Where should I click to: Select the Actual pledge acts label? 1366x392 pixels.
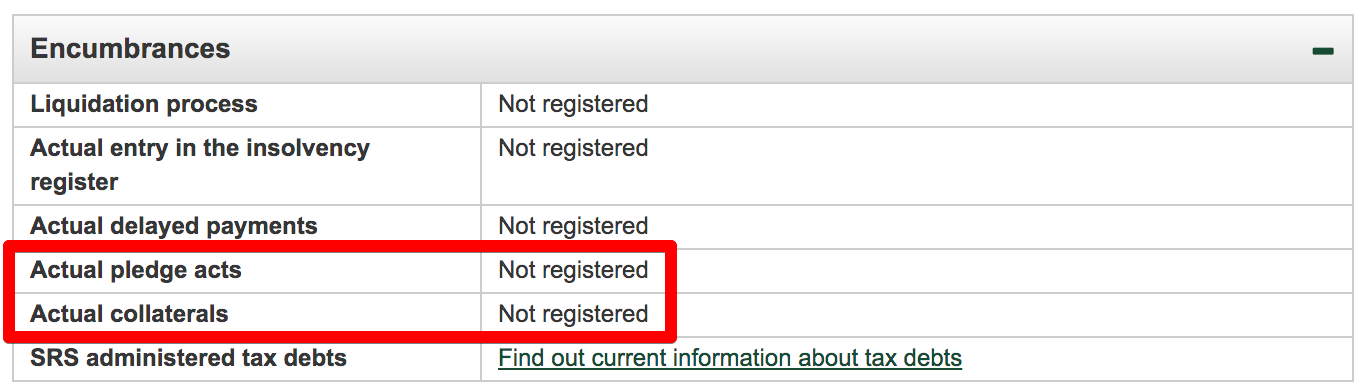(136, 270)
